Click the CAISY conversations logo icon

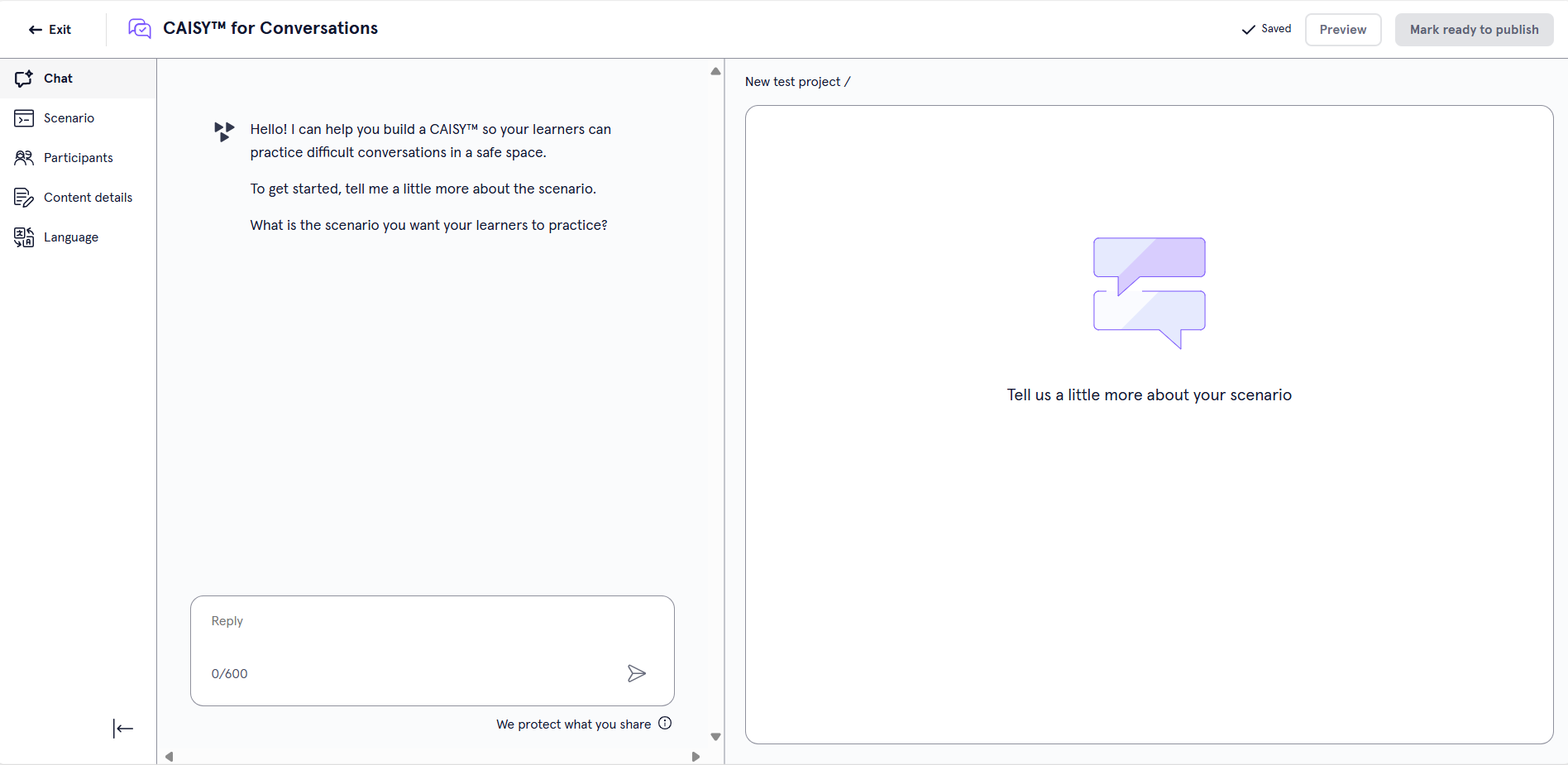140,29
